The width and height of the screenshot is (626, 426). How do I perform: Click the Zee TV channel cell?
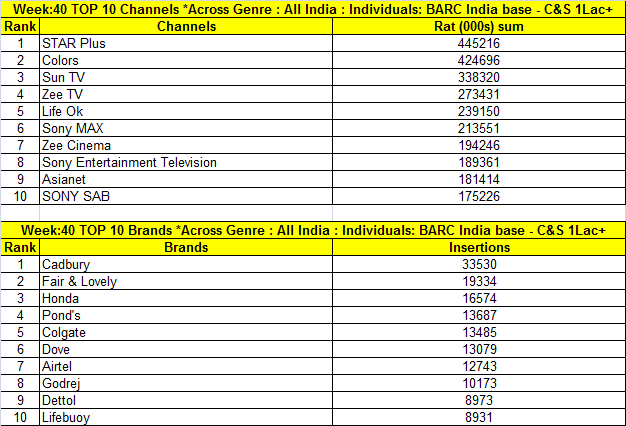click(186, 94)
